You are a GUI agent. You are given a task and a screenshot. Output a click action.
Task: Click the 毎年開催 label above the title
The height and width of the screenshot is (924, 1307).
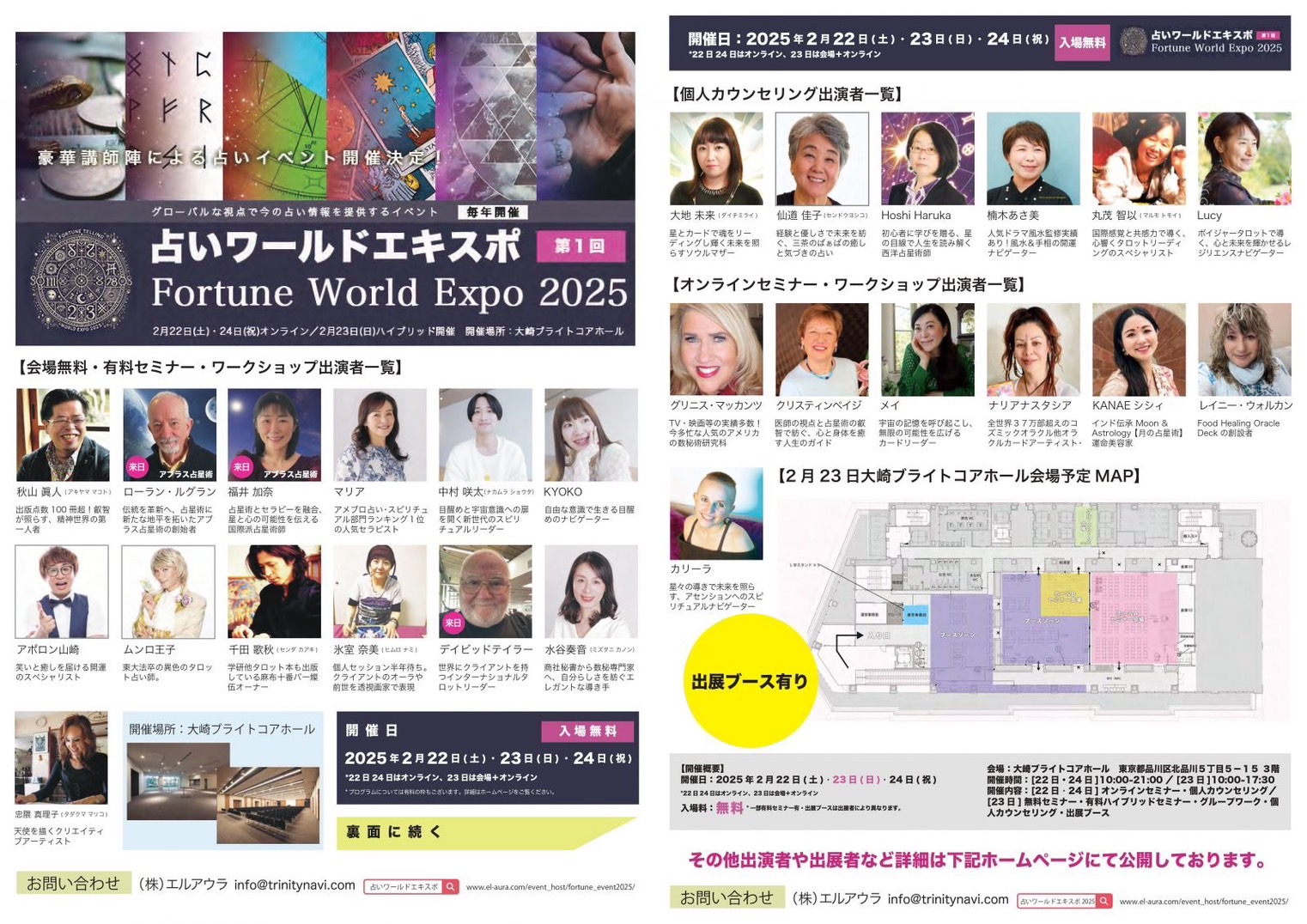click(493, 212)
